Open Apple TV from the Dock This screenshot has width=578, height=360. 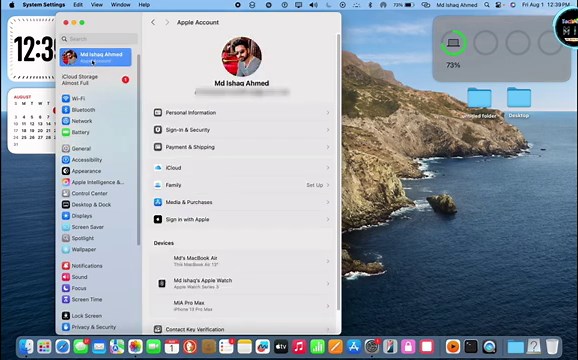click(x=281, y=346)
